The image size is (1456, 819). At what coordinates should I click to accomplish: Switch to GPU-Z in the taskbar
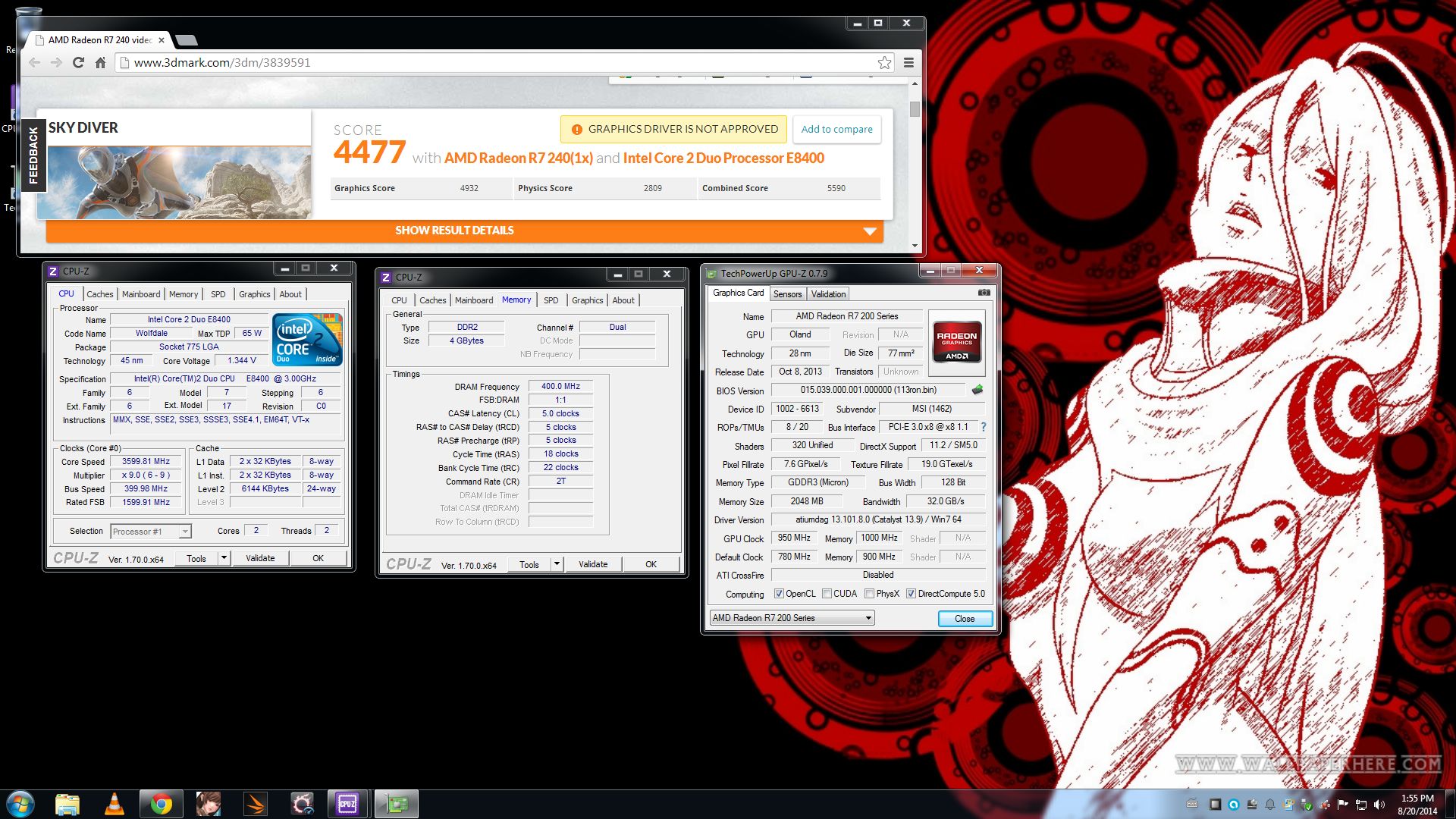point(397,804)
